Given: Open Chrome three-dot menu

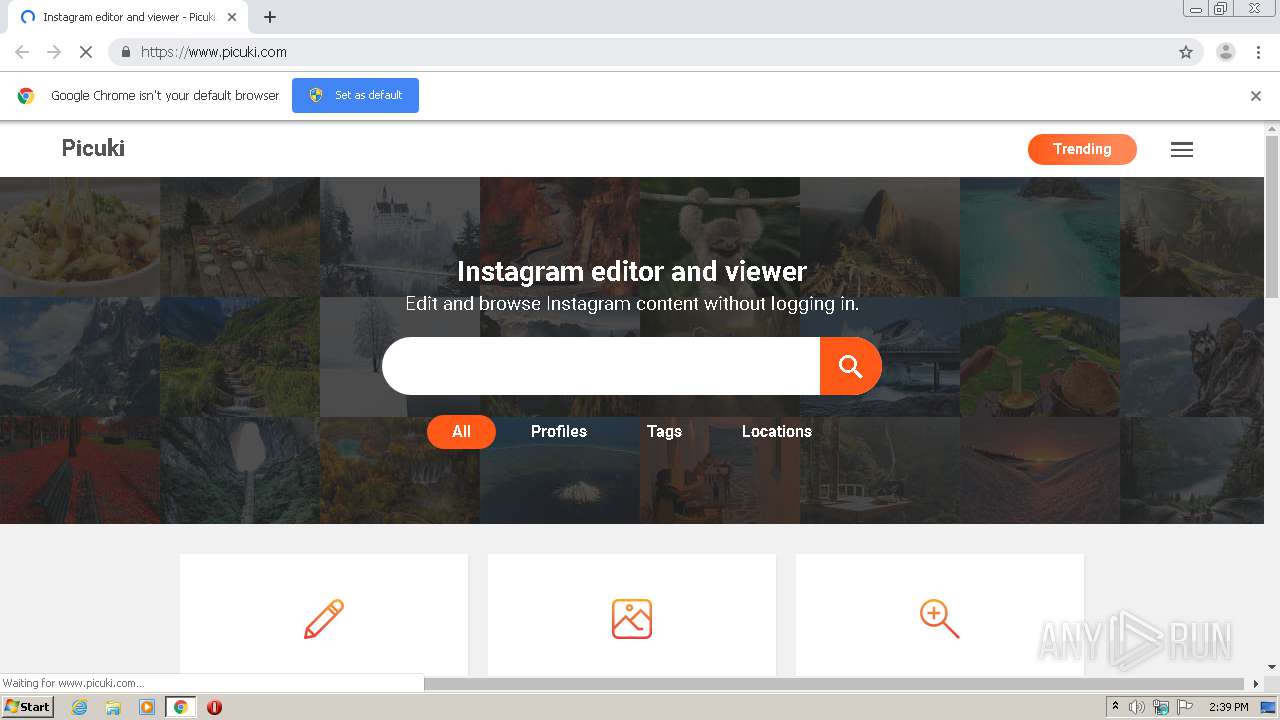Looking at the screenshot, I should click(1258, 52).
